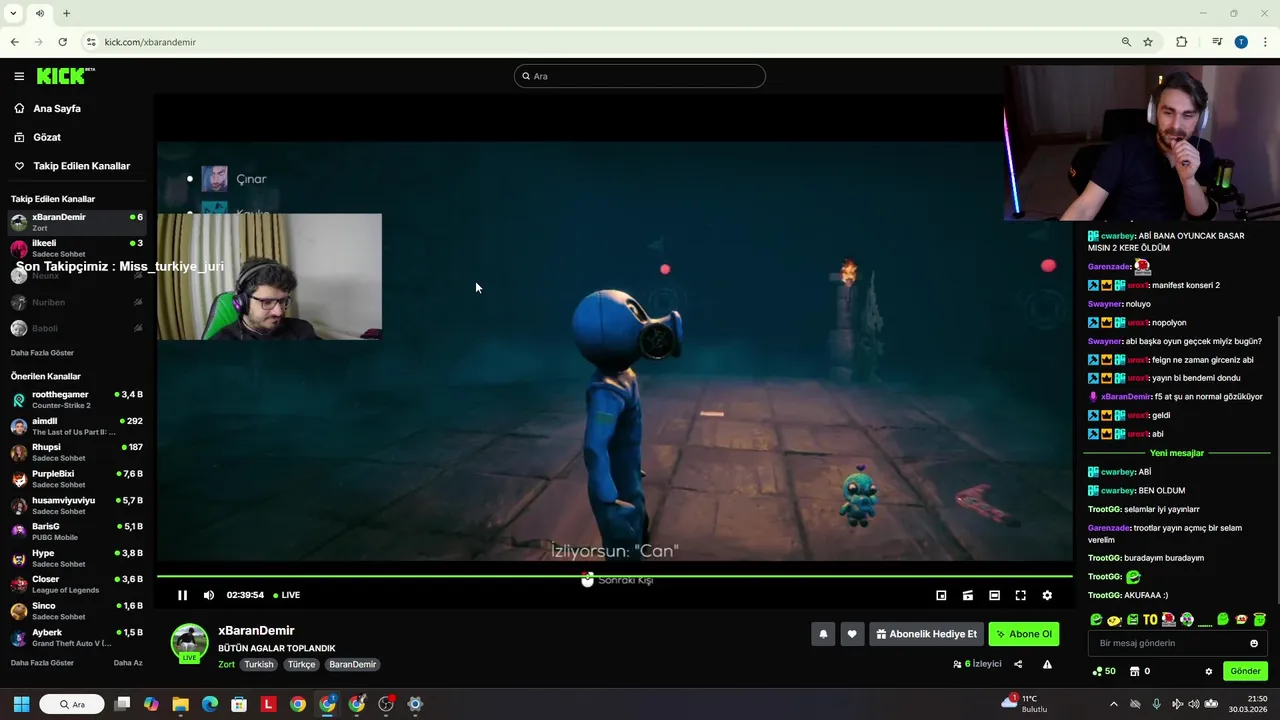
Task: Open Rhupsi recommended channel
Action: [77, 452]
